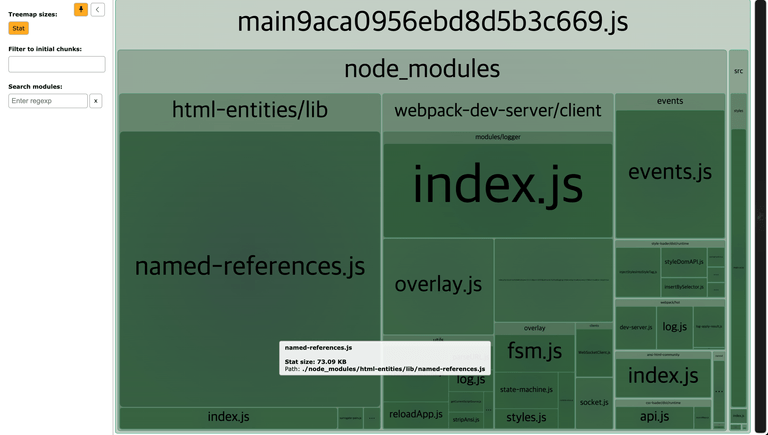Select index.js under html-entities/lib
Viewport: 768px width, 435px height.
(x=228, y=417)
